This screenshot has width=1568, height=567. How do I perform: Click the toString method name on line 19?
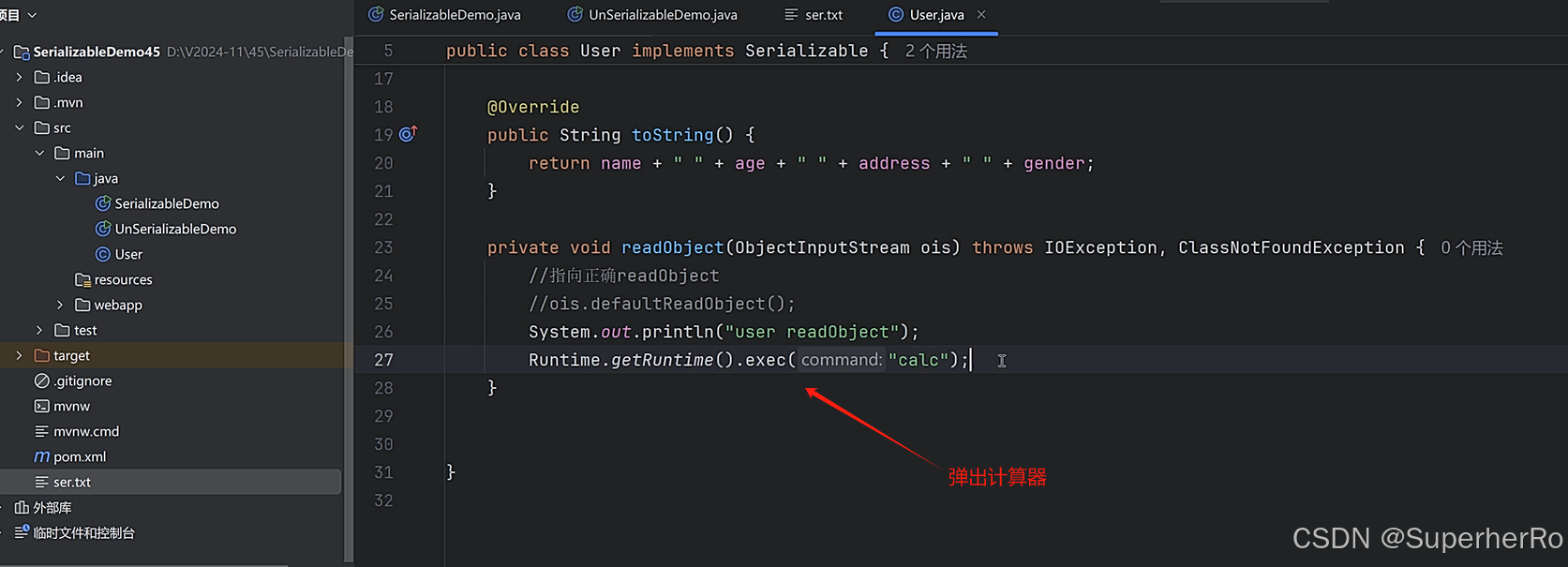pyautogui.click(x=672, y=135)
